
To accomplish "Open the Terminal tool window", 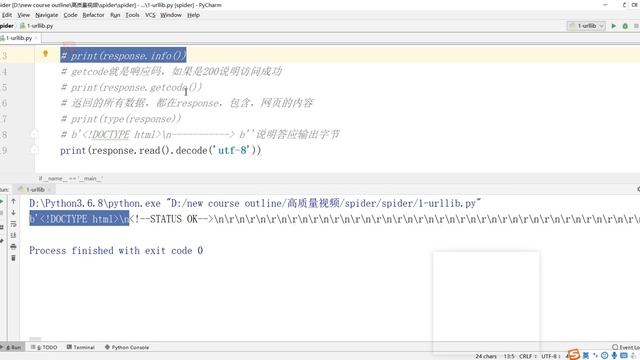I will click(80, 347).
